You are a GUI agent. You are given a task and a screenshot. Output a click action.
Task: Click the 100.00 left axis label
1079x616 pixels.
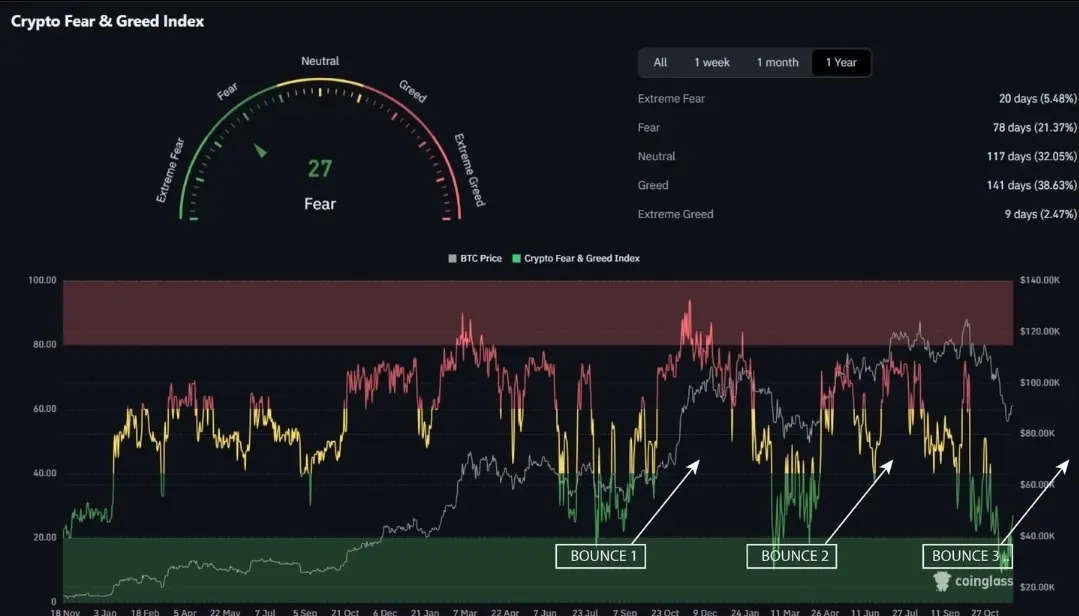(42, 280)
